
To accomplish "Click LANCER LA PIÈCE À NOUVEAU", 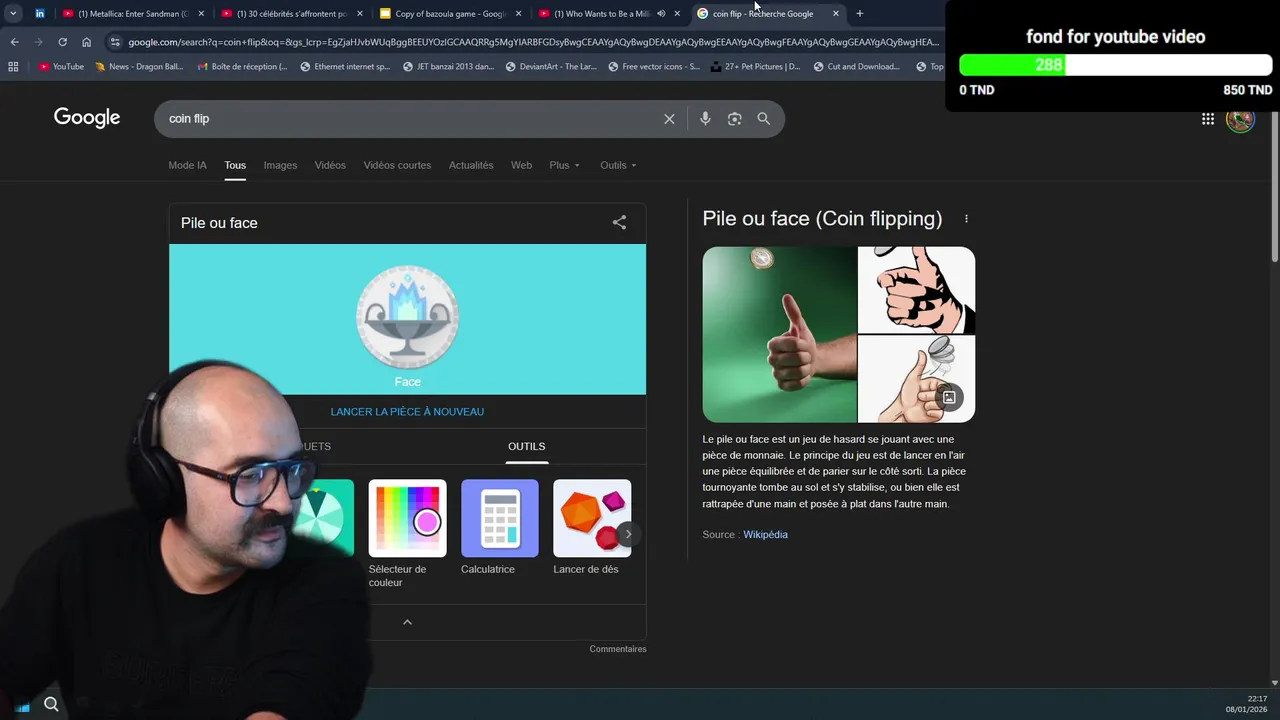I will (407, 412).
